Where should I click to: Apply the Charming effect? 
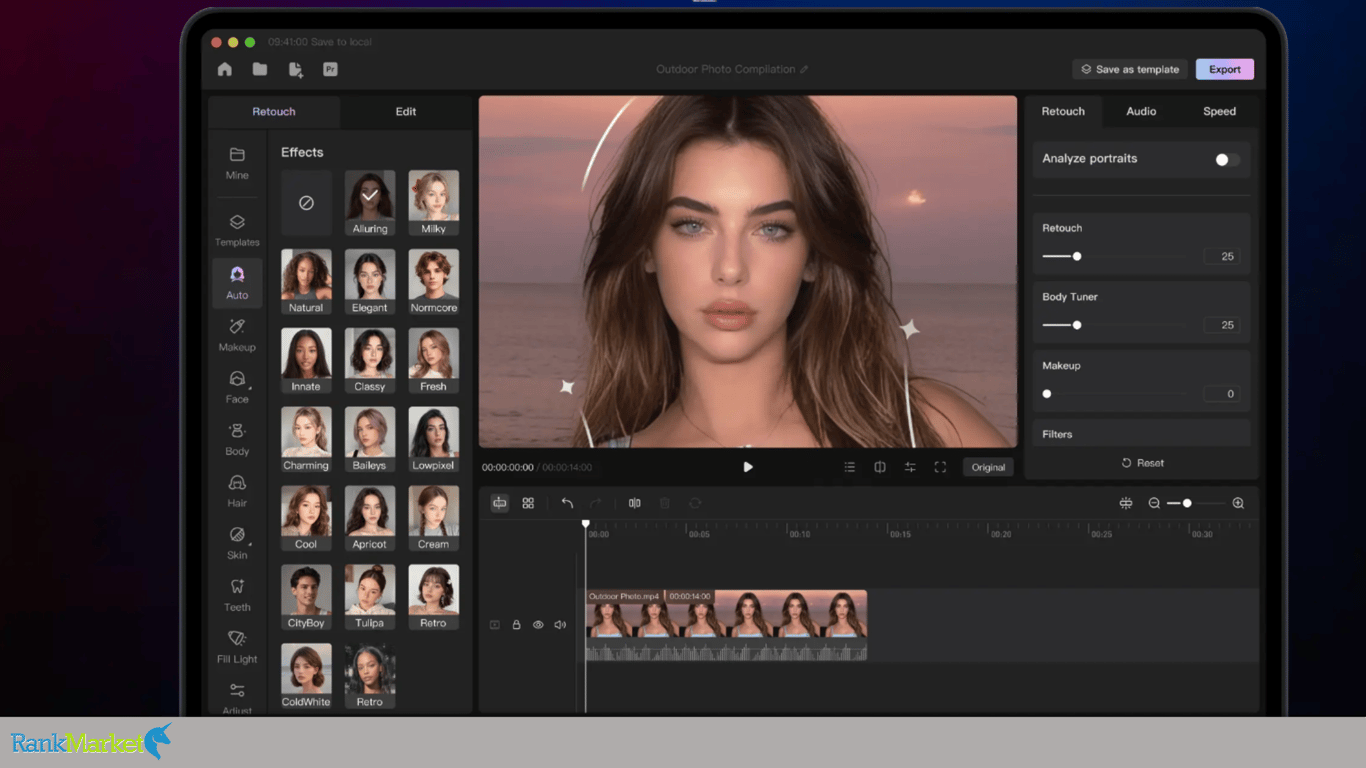pos(306,440)
